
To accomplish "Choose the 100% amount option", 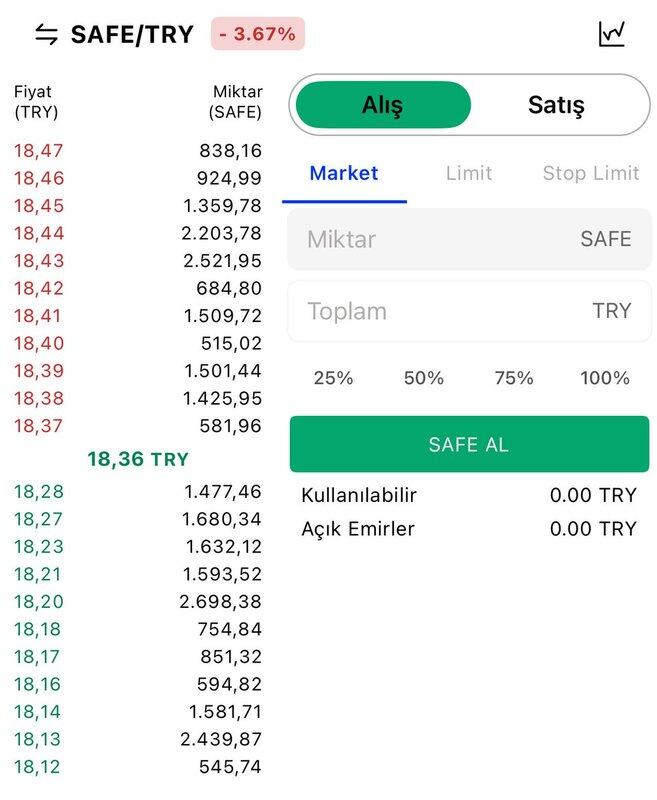I will 605,378.
